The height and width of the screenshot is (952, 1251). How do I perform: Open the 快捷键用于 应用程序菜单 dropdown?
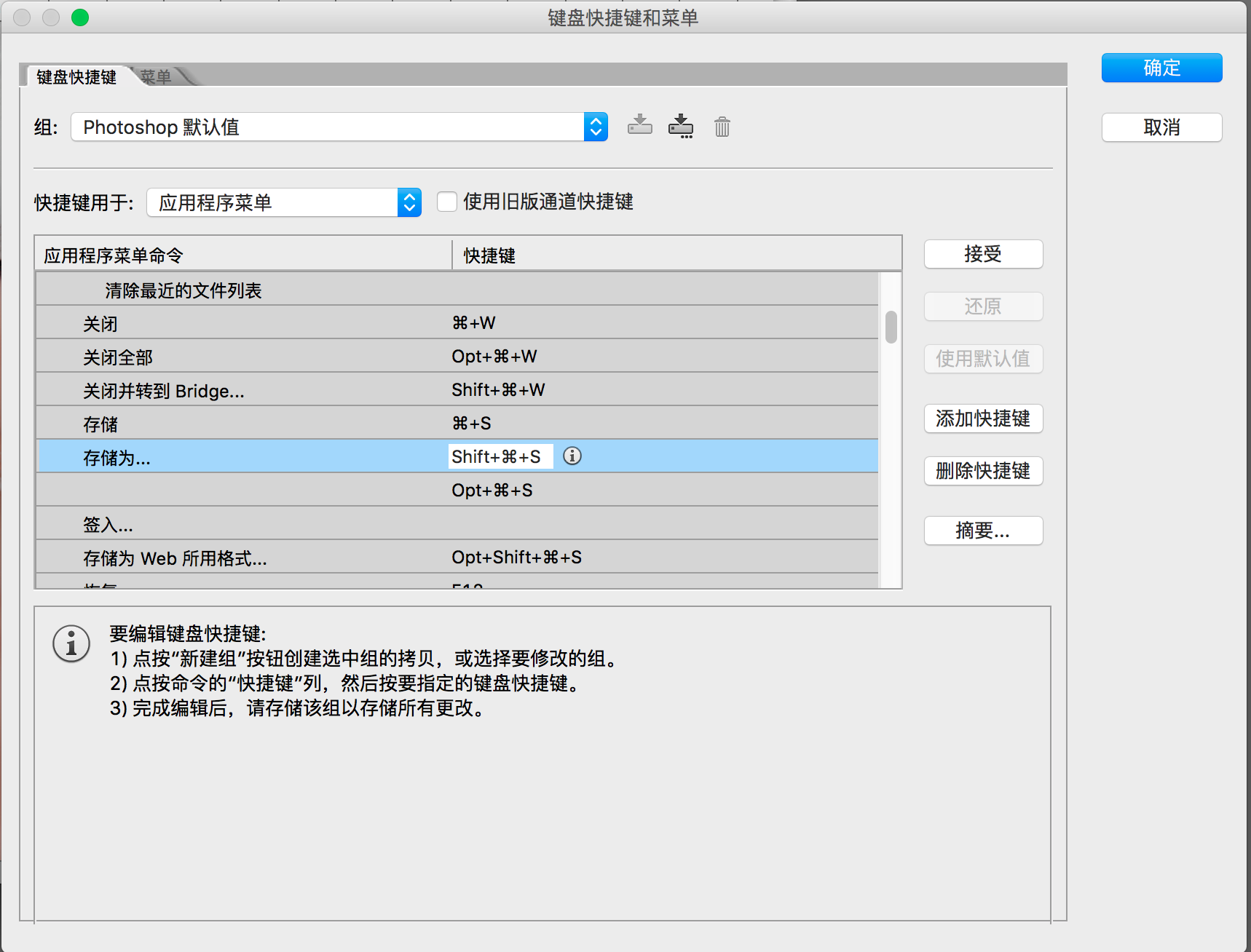click(284, 202)
